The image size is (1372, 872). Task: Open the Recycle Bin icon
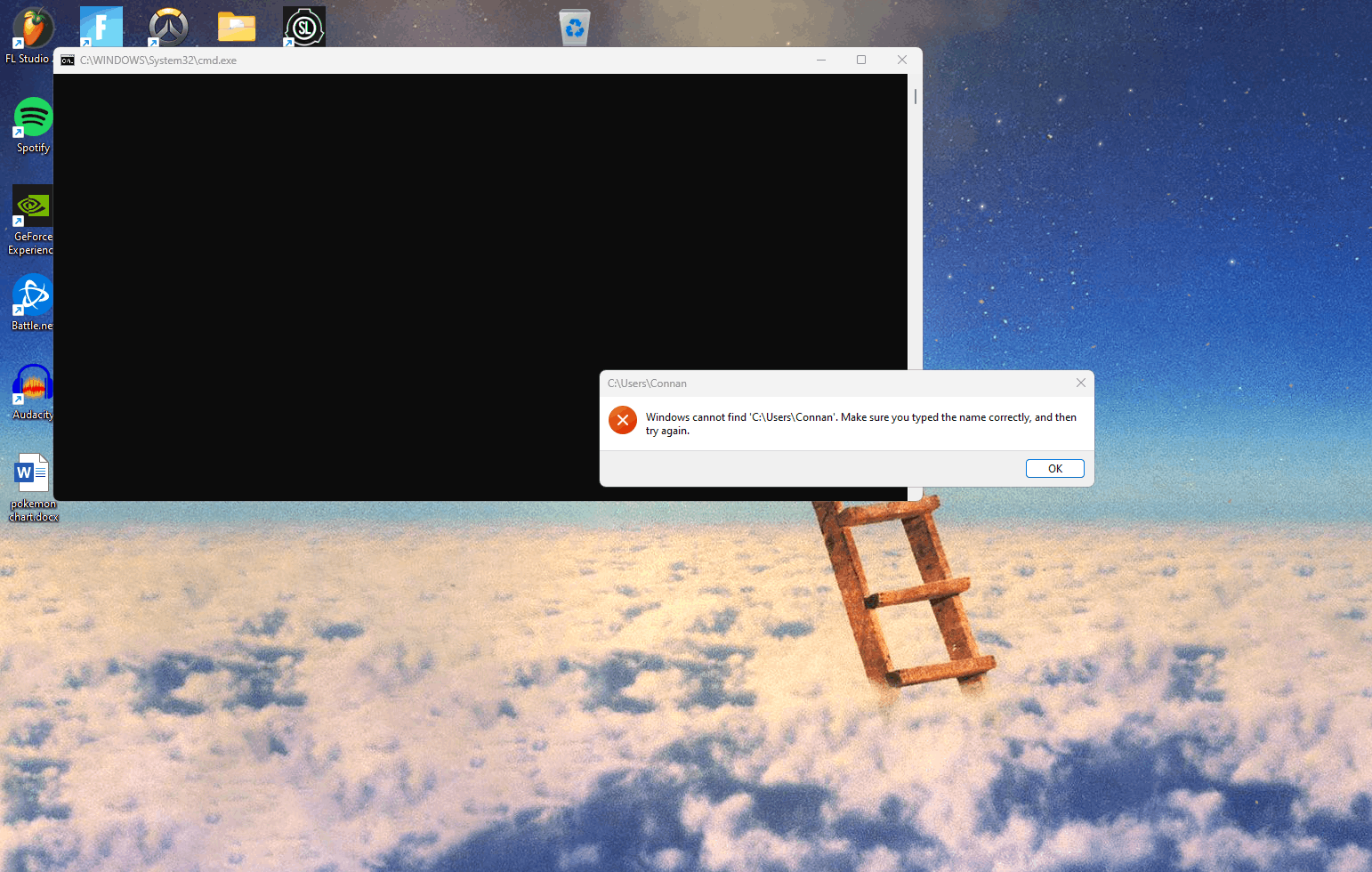pyautogui.click(x=575, y=27)
